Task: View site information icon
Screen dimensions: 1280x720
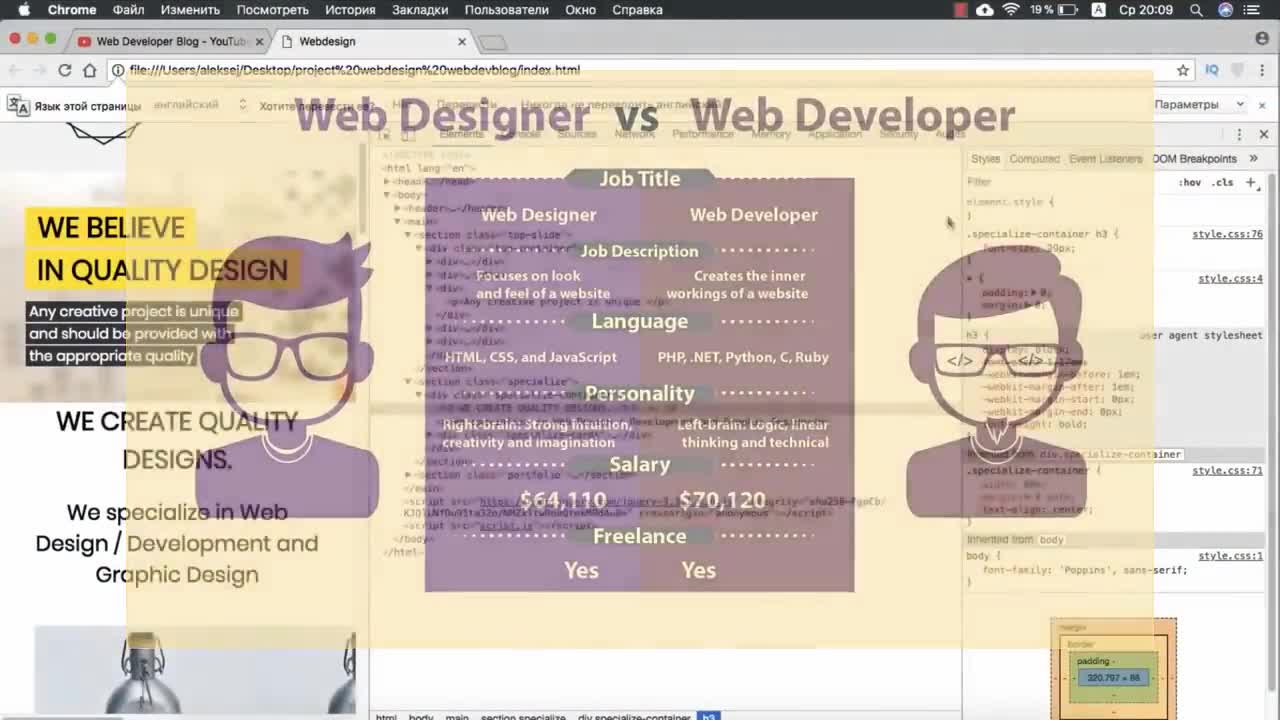Action: pos(118,70)
